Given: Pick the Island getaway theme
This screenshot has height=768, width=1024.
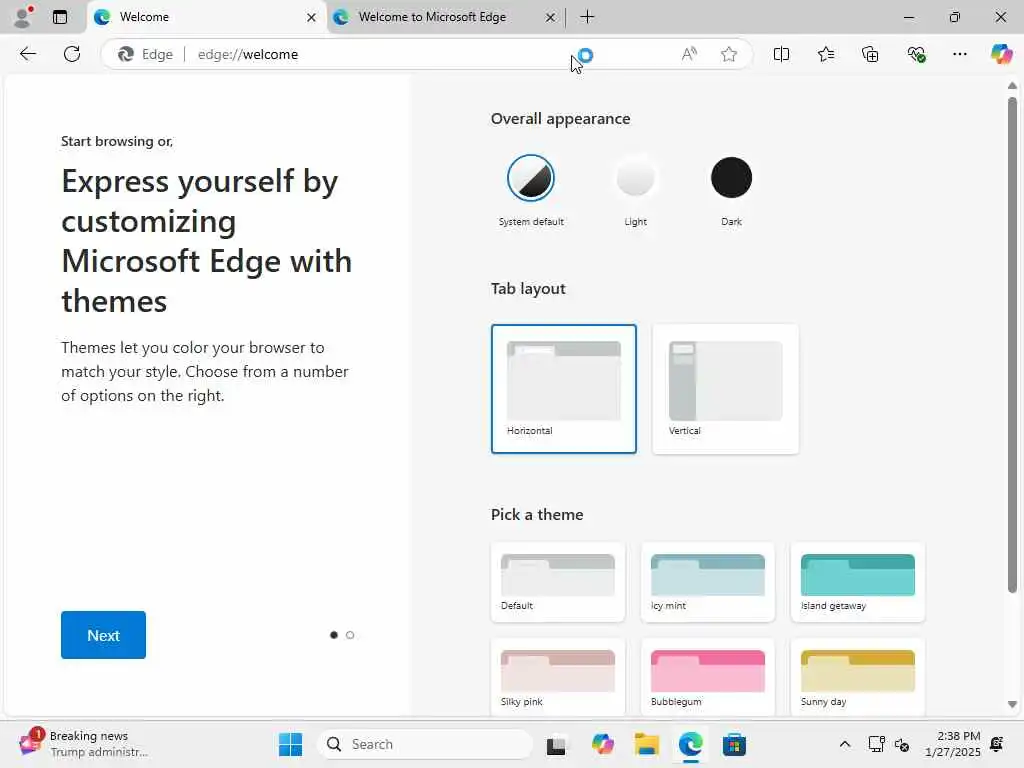Looking at the screenshot, I should 857,581.
